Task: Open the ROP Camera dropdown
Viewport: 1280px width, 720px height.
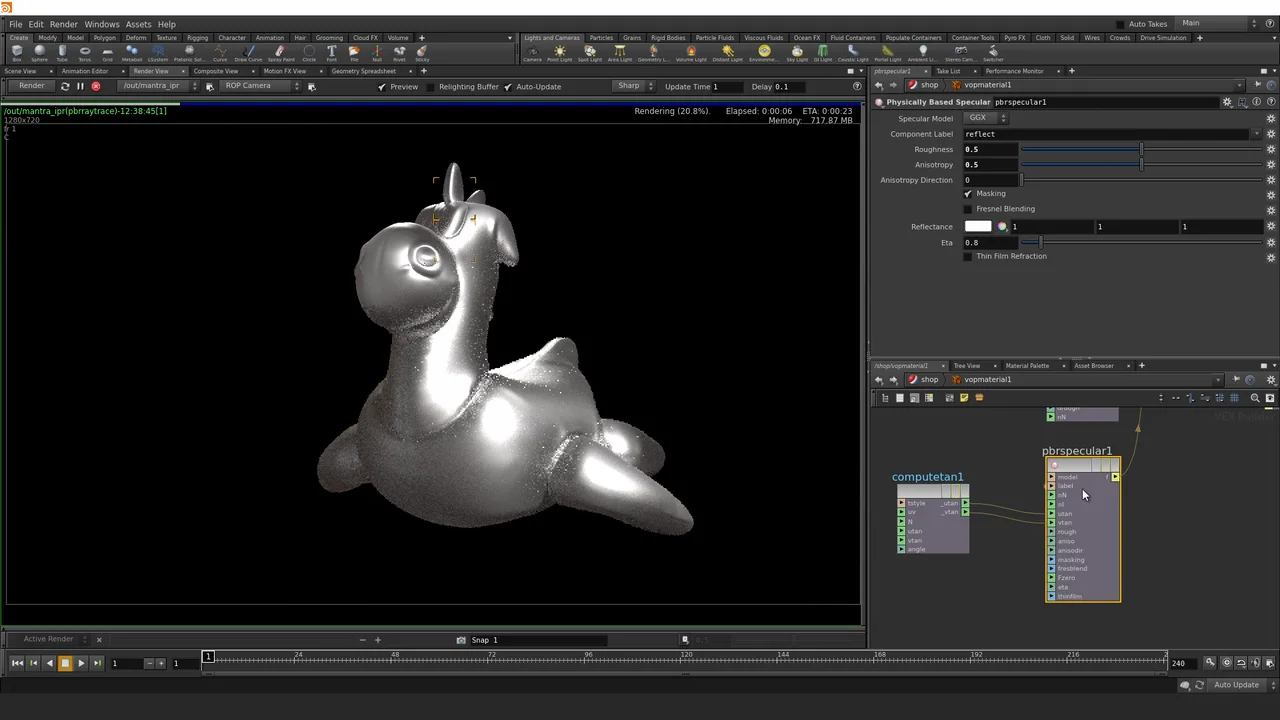Action: [x=259, y=86]
